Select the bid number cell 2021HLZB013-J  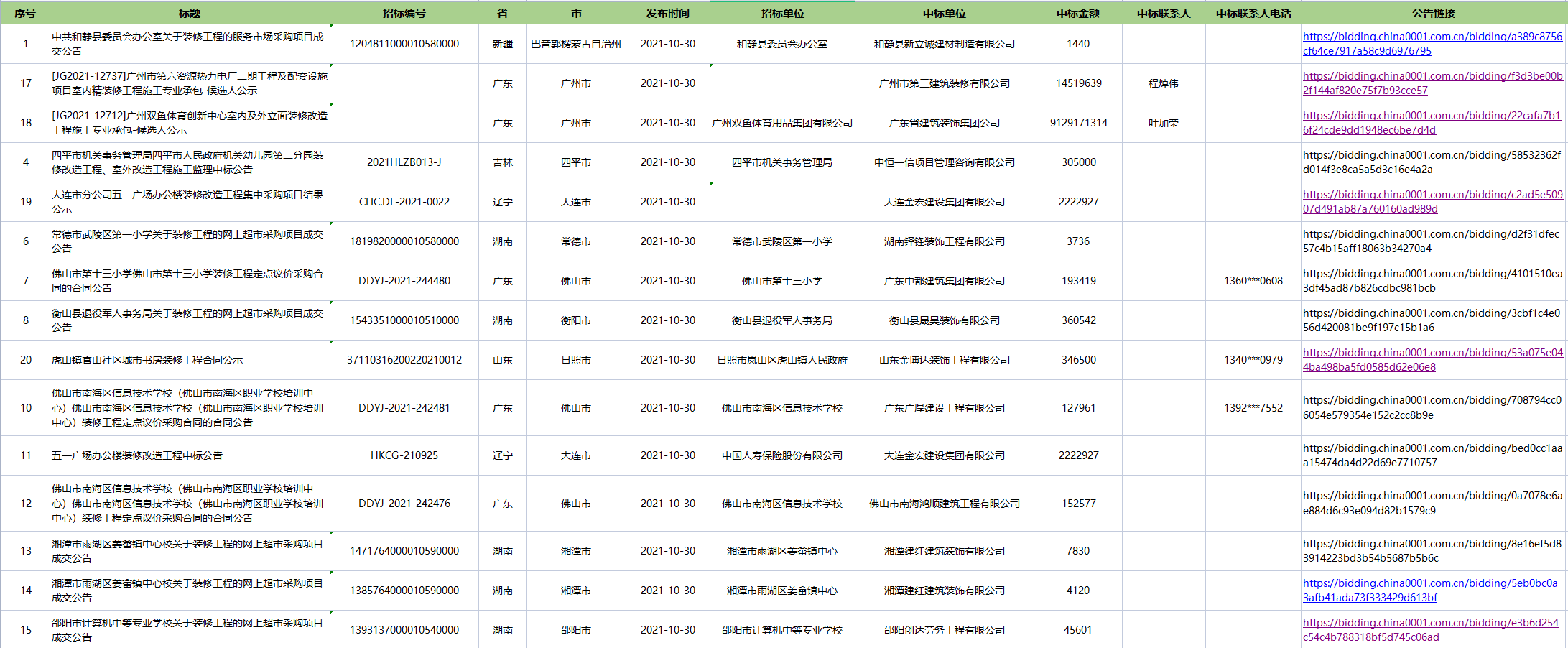[404, 162]
